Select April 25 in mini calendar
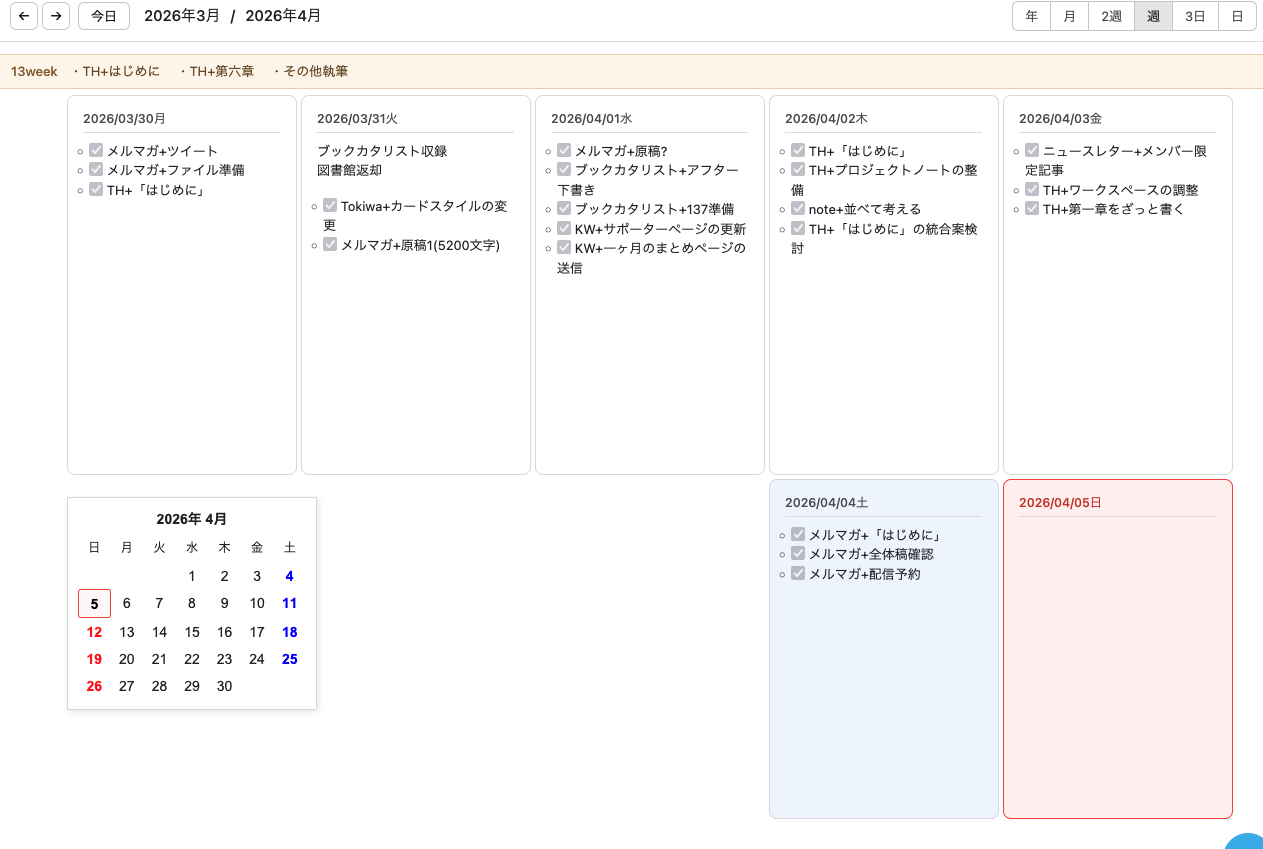The width and height of the screenshot is (1263, 849). pos(289,659)
